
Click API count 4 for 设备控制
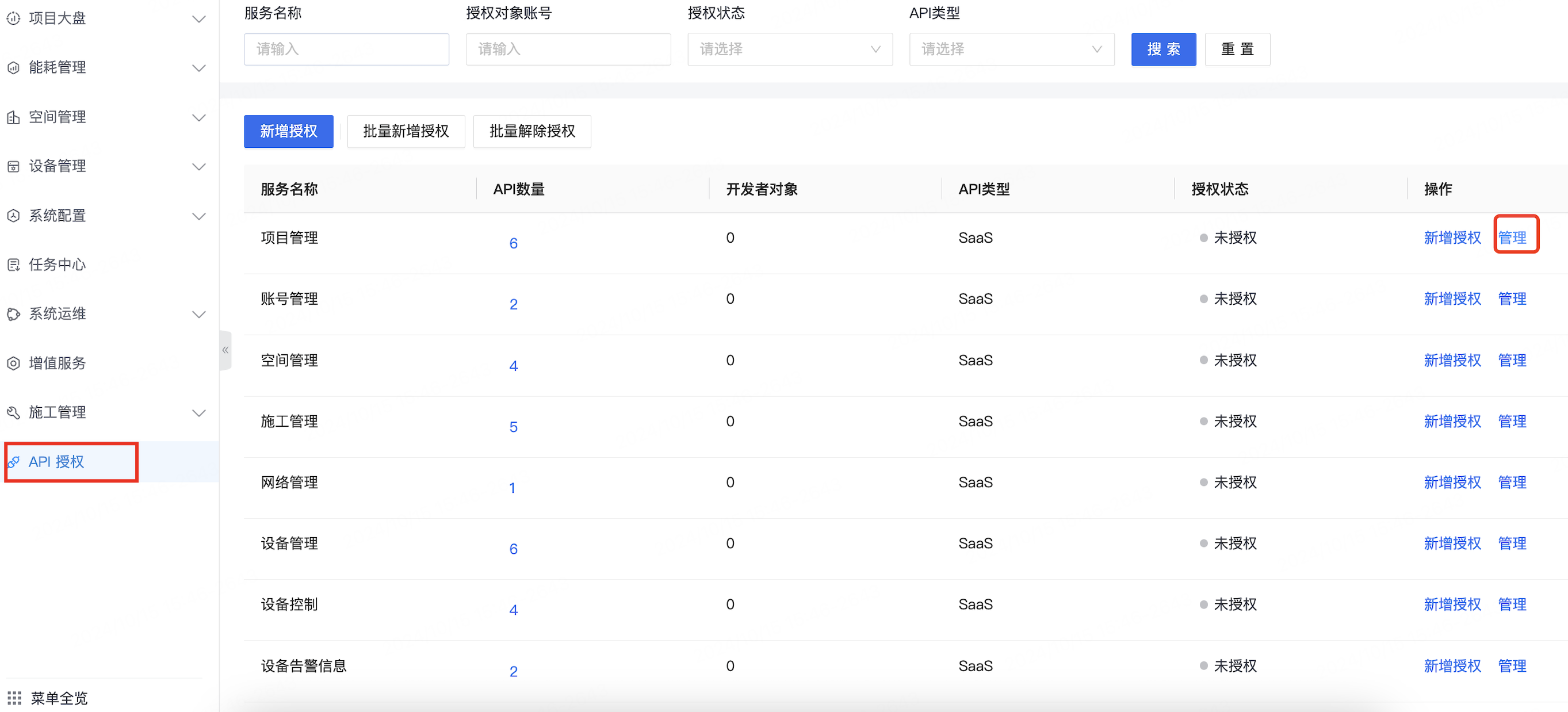513,610
